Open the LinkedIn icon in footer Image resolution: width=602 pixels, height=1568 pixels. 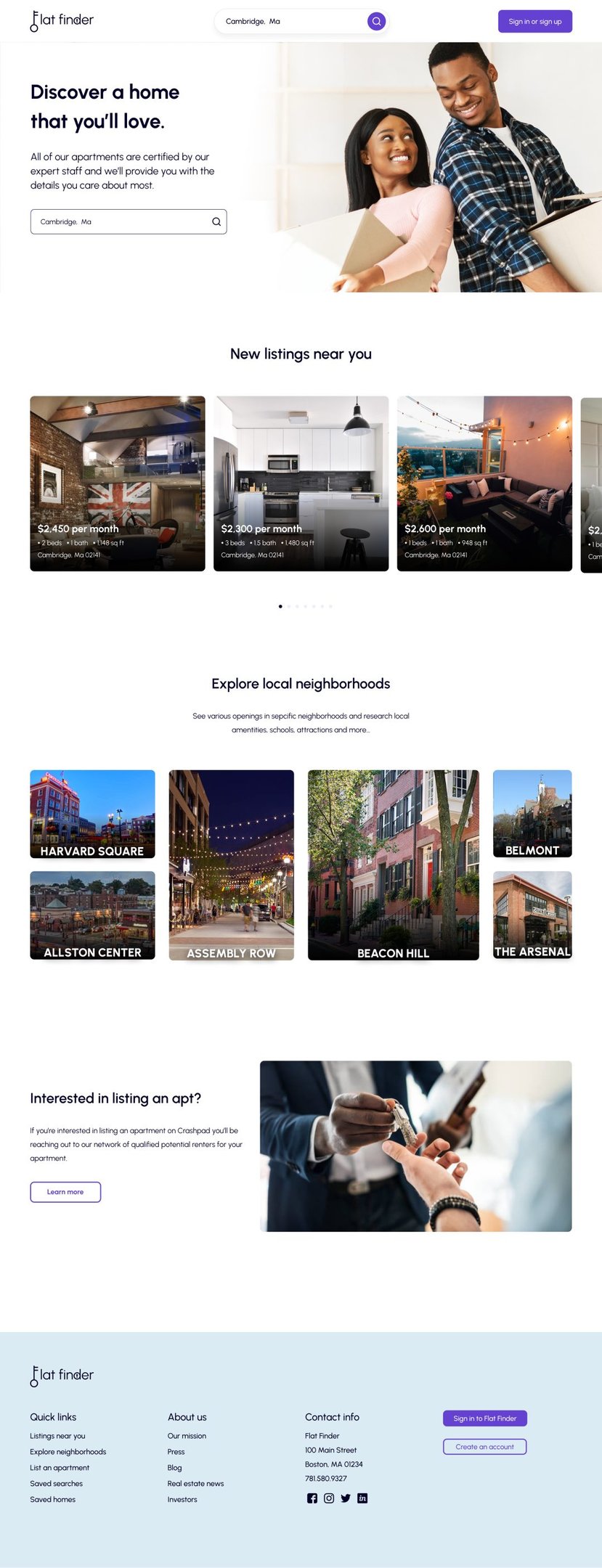coord(362,1498)
